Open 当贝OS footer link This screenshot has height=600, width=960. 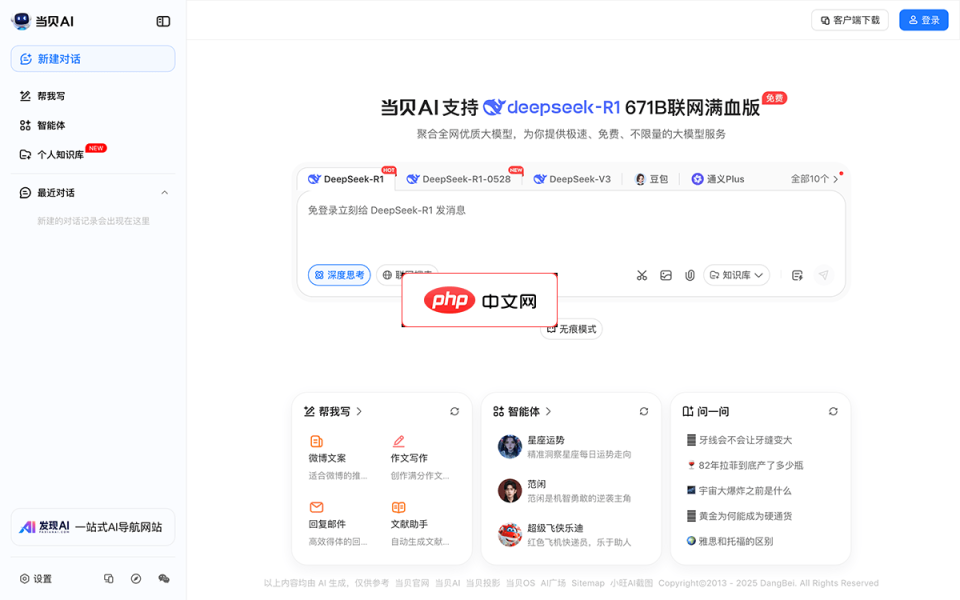point(520,583)
